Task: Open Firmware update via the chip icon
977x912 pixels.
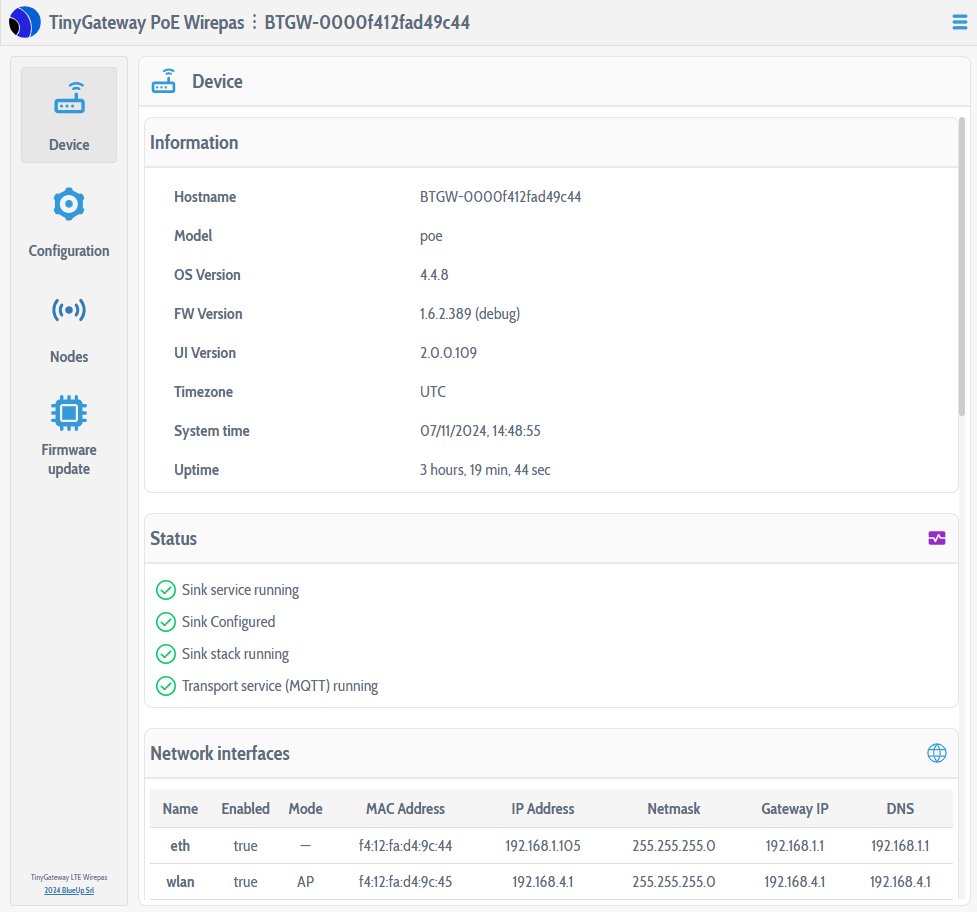Action: [x=69, y=412]
